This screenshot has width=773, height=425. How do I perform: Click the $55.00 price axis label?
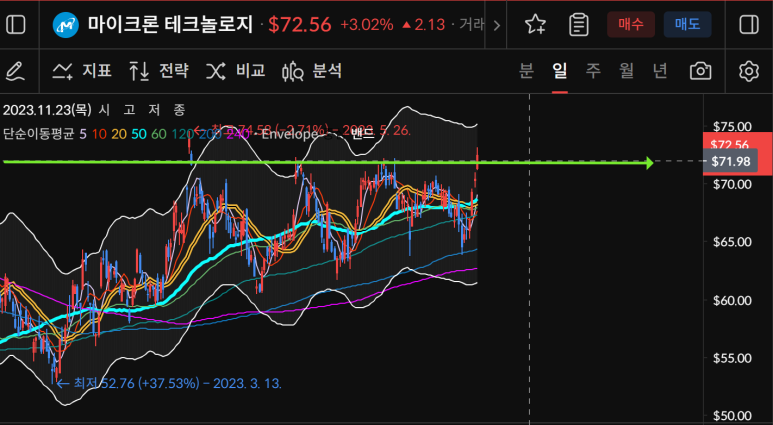733,358
